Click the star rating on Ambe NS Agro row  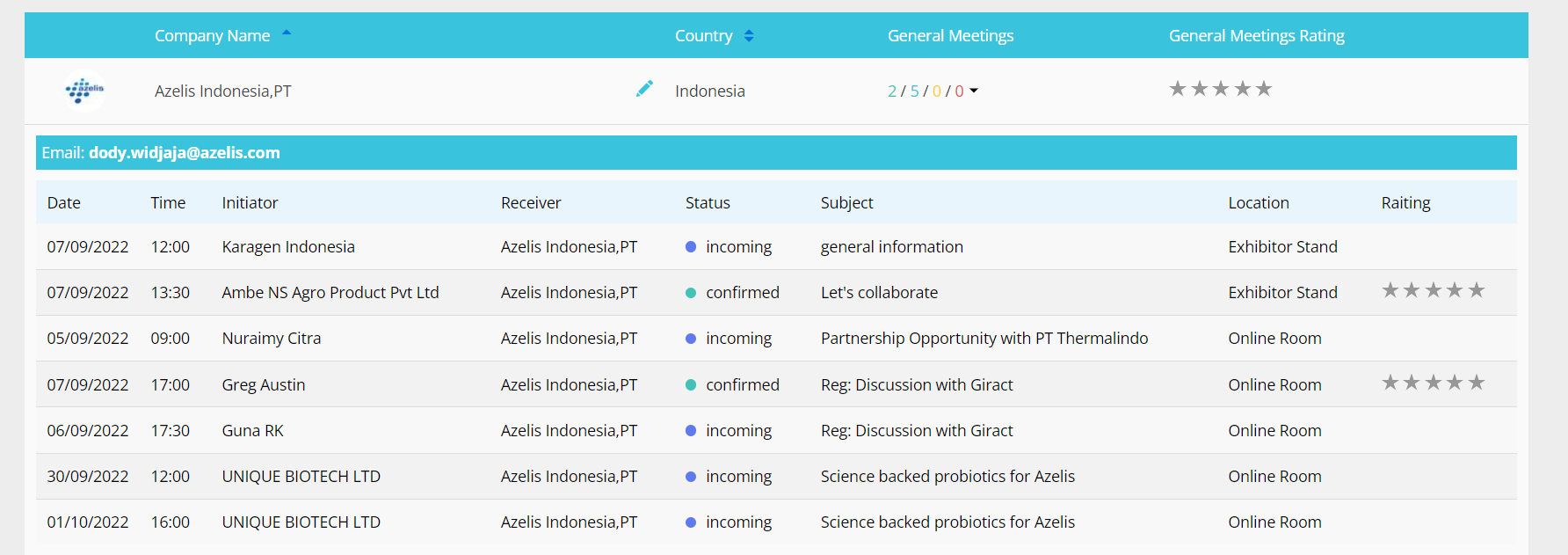point(1434,290)
